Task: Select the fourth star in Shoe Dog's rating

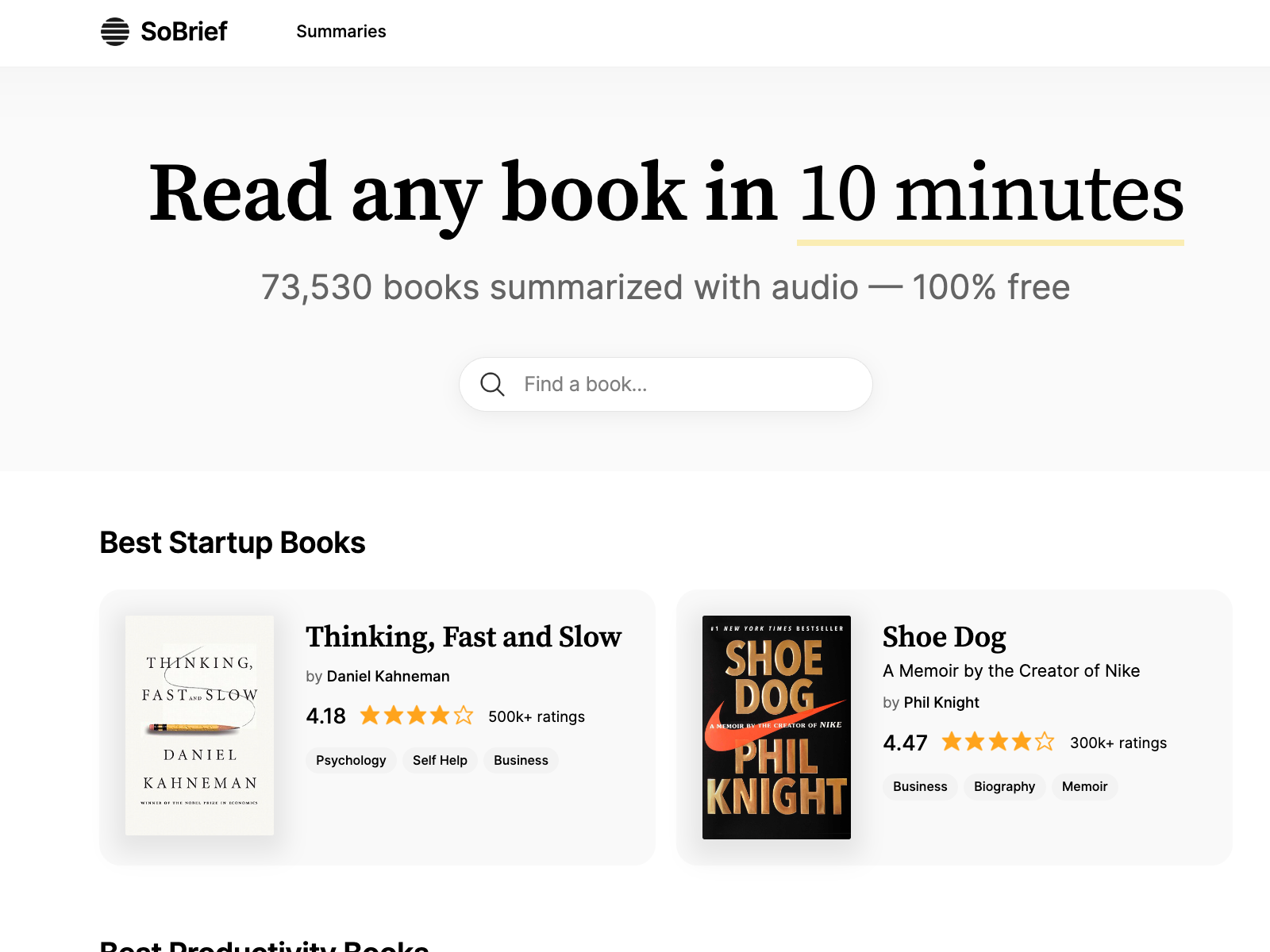Action: coord(1021,743)
